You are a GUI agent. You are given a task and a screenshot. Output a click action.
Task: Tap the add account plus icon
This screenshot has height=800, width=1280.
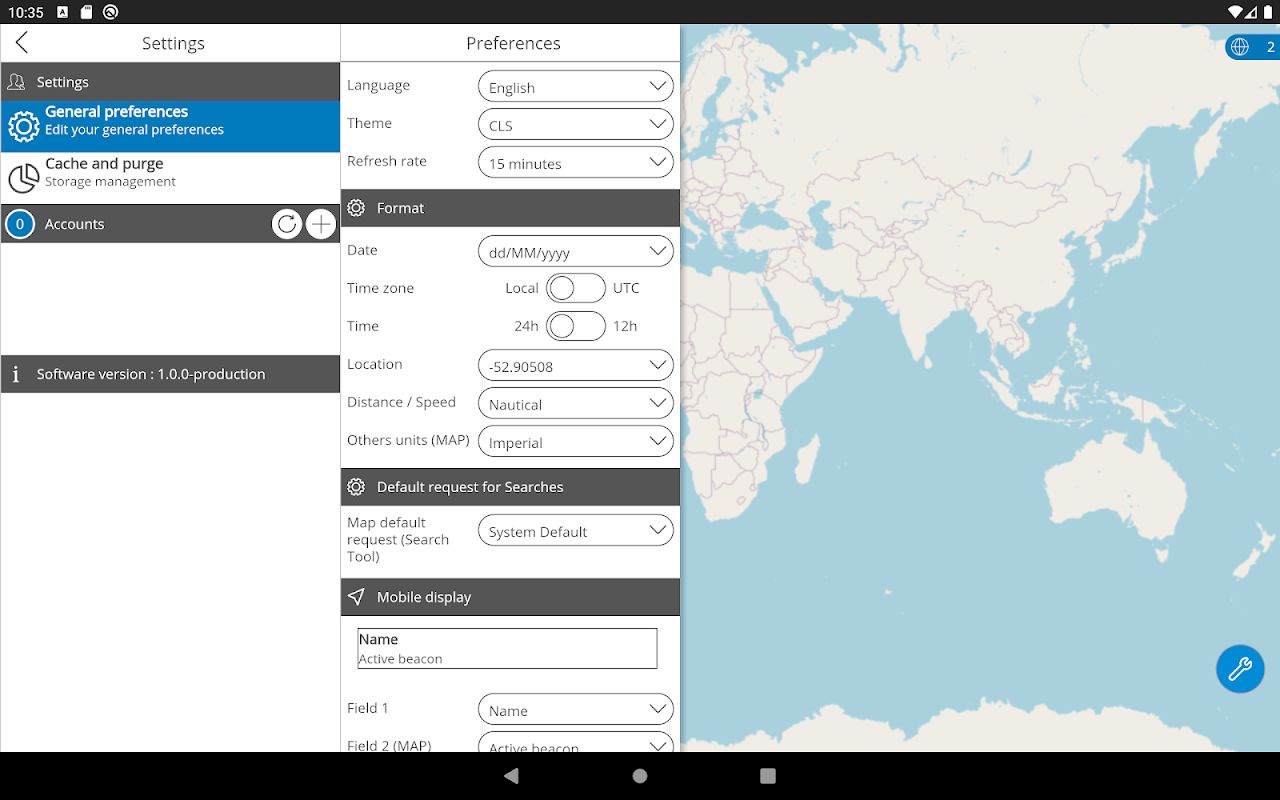tap(321, 224)
